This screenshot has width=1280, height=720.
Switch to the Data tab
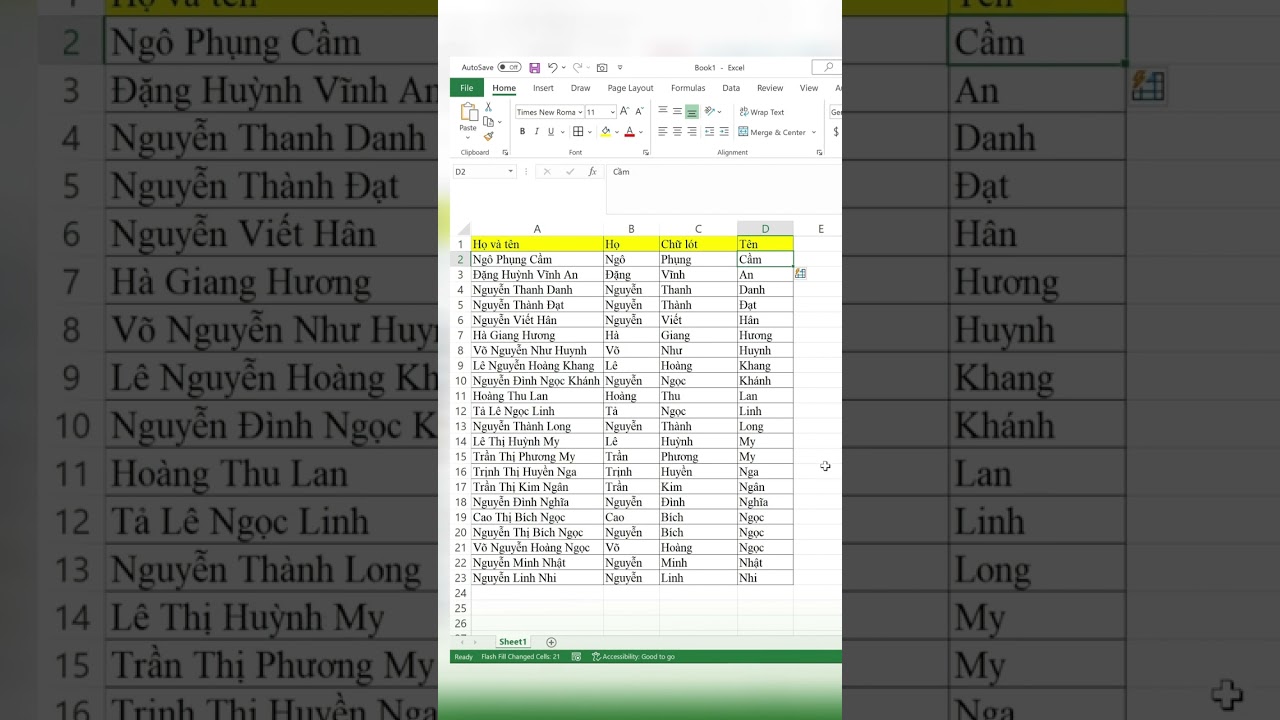[731, 88]
